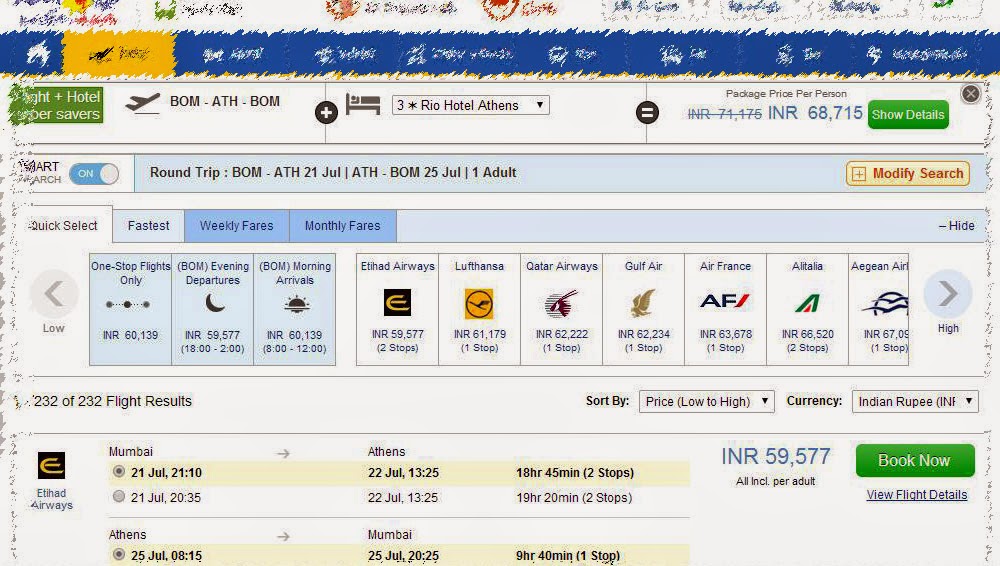Collapse the quick select panel with Hide
The height and width of the screenshot is (566, 1000).
pyautogui.click(x=957, y=226)
